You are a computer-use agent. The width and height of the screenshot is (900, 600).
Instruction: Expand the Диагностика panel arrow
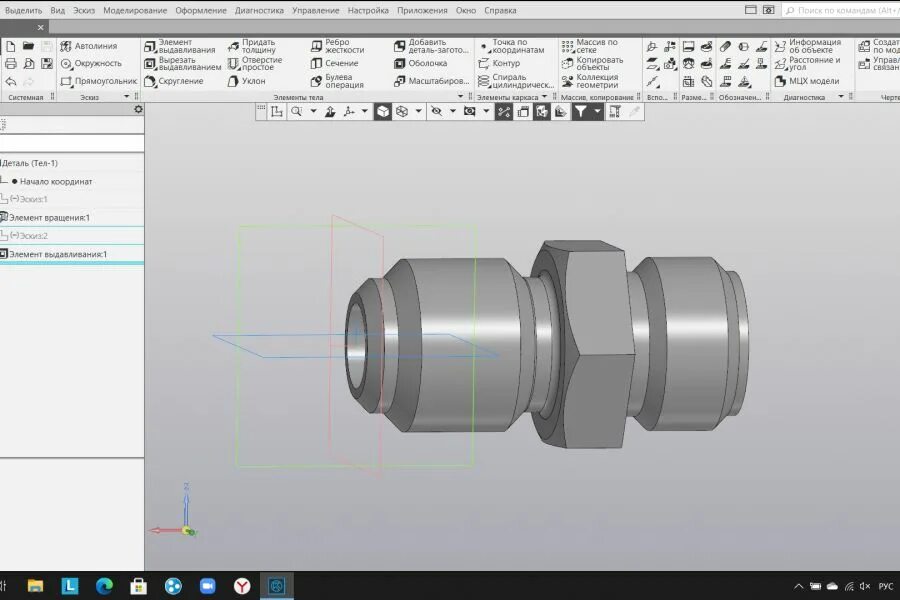point(841,96)
